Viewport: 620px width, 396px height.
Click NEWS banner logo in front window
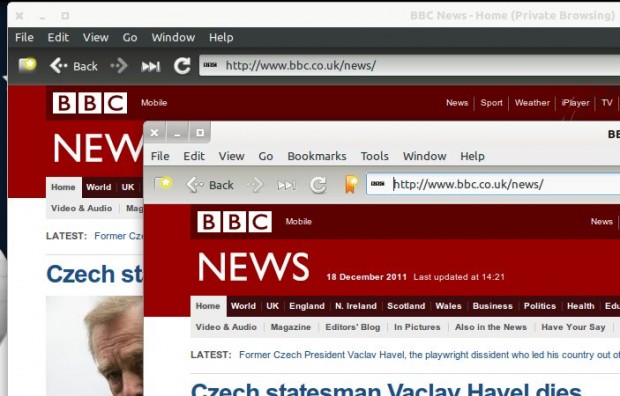(253, 267)
